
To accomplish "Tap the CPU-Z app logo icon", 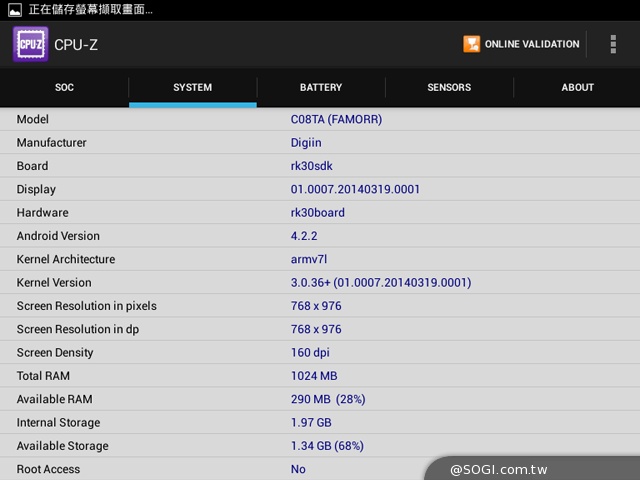I will 30,44.
